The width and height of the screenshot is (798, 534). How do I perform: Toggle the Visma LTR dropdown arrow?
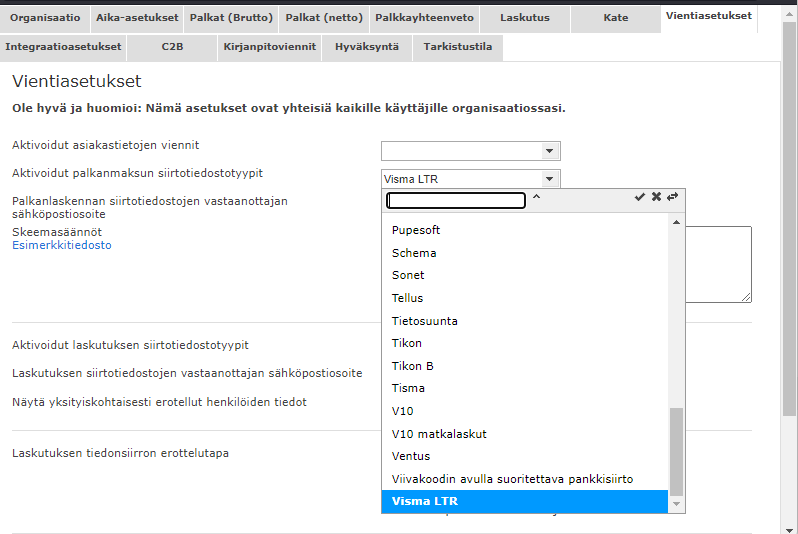coord(549,179)
